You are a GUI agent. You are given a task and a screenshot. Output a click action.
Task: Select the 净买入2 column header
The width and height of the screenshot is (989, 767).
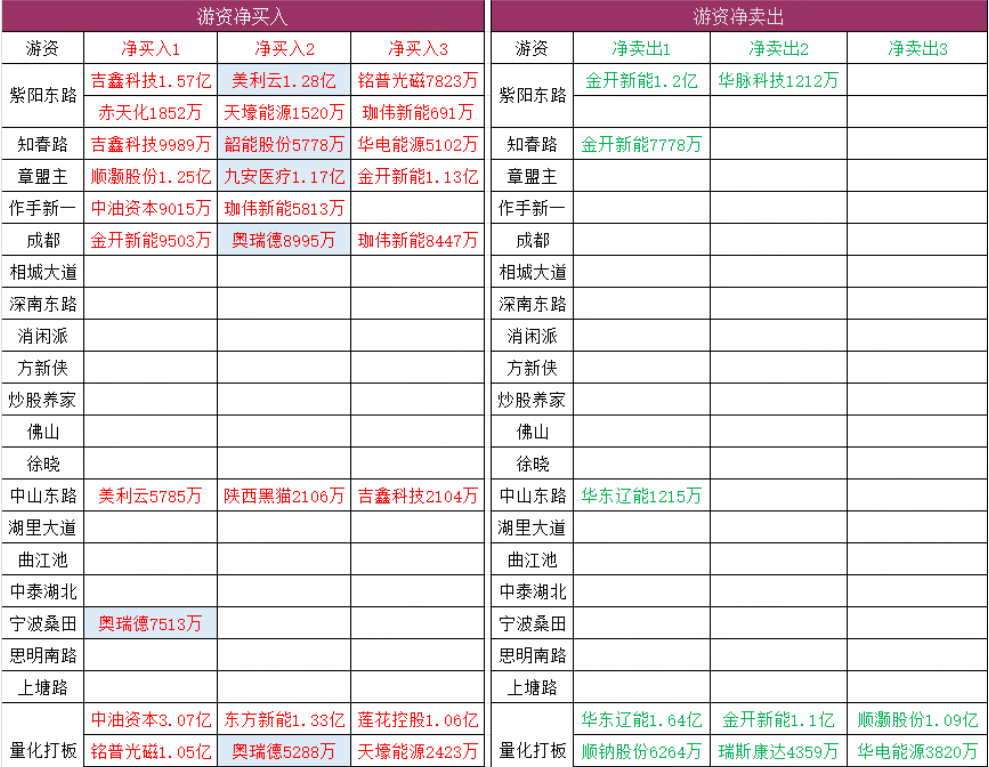[x=284, y=49]
